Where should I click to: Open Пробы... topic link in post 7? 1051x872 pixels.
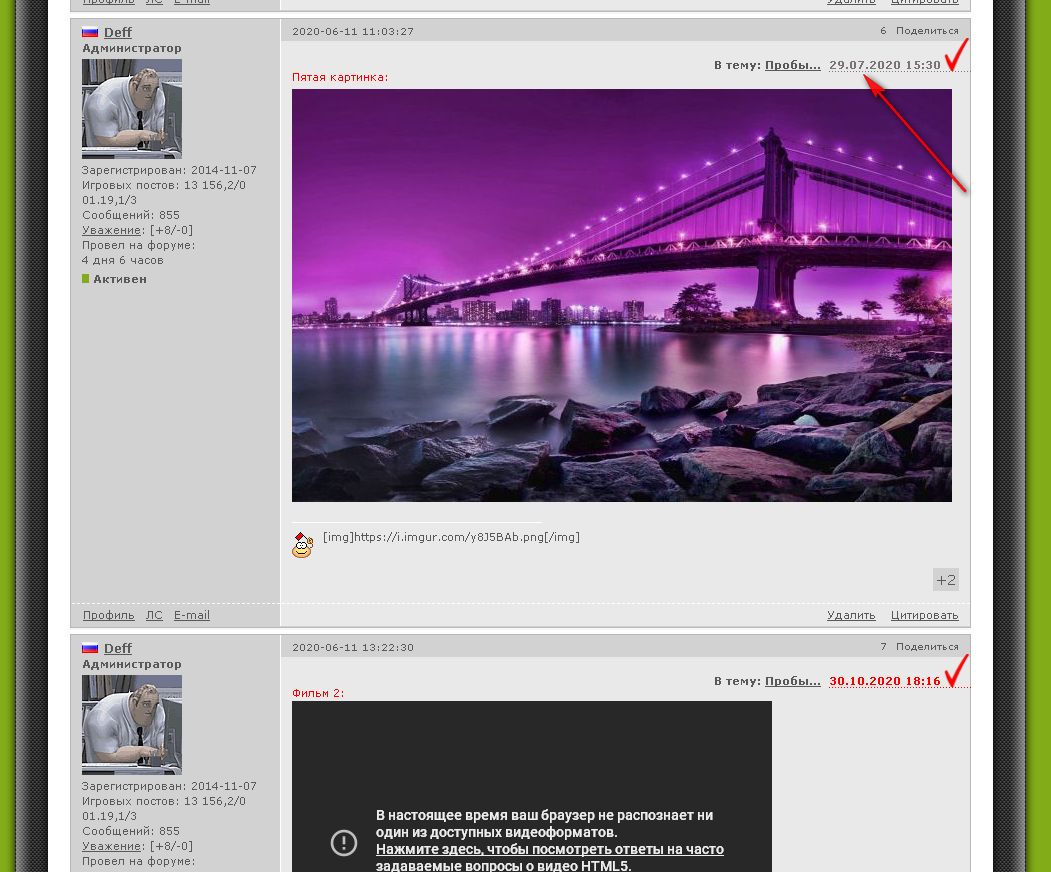pyautogui.click(x=792, y=681)
